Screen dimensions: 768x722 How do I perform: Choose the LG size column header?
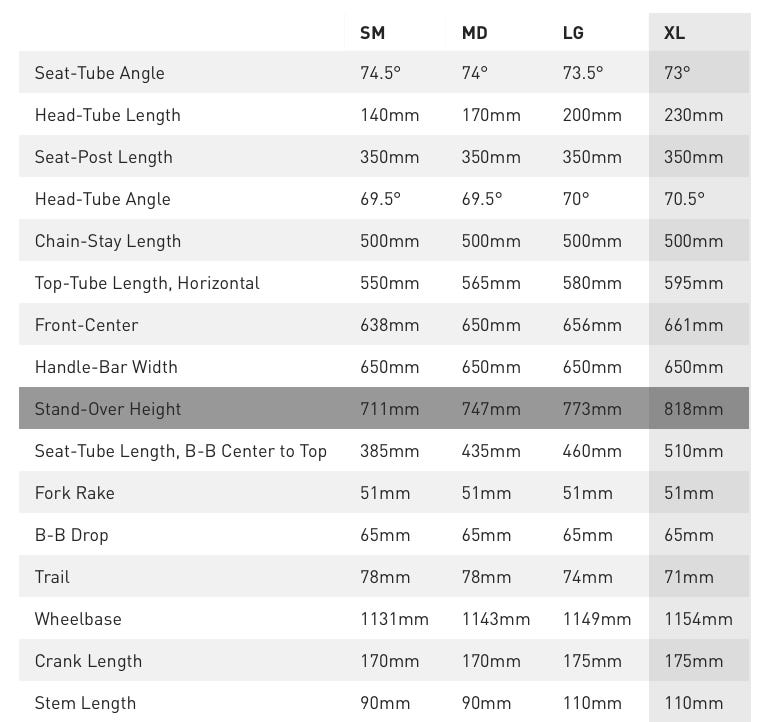[x=573, y=33]
